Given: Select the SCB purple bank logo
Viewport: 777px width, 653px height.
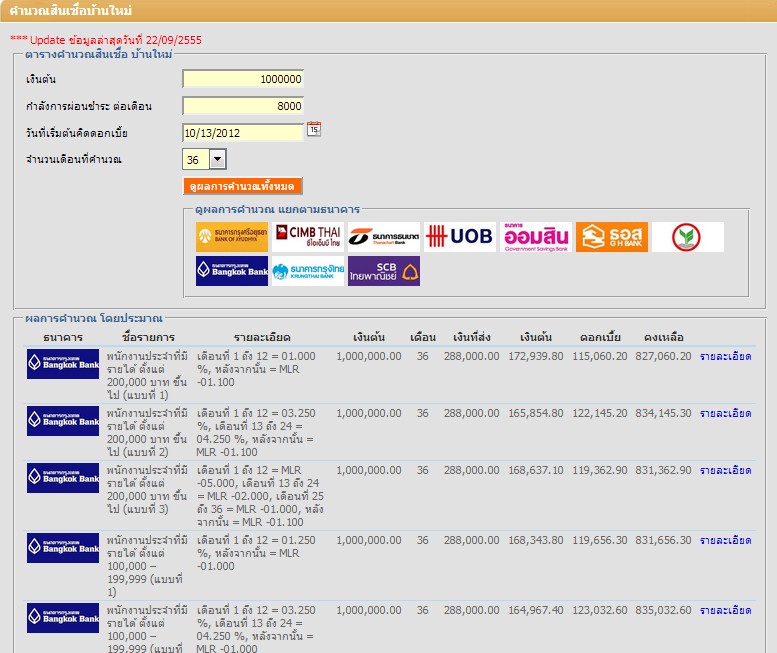Looking at the screenshot, I should pos(384,271).
